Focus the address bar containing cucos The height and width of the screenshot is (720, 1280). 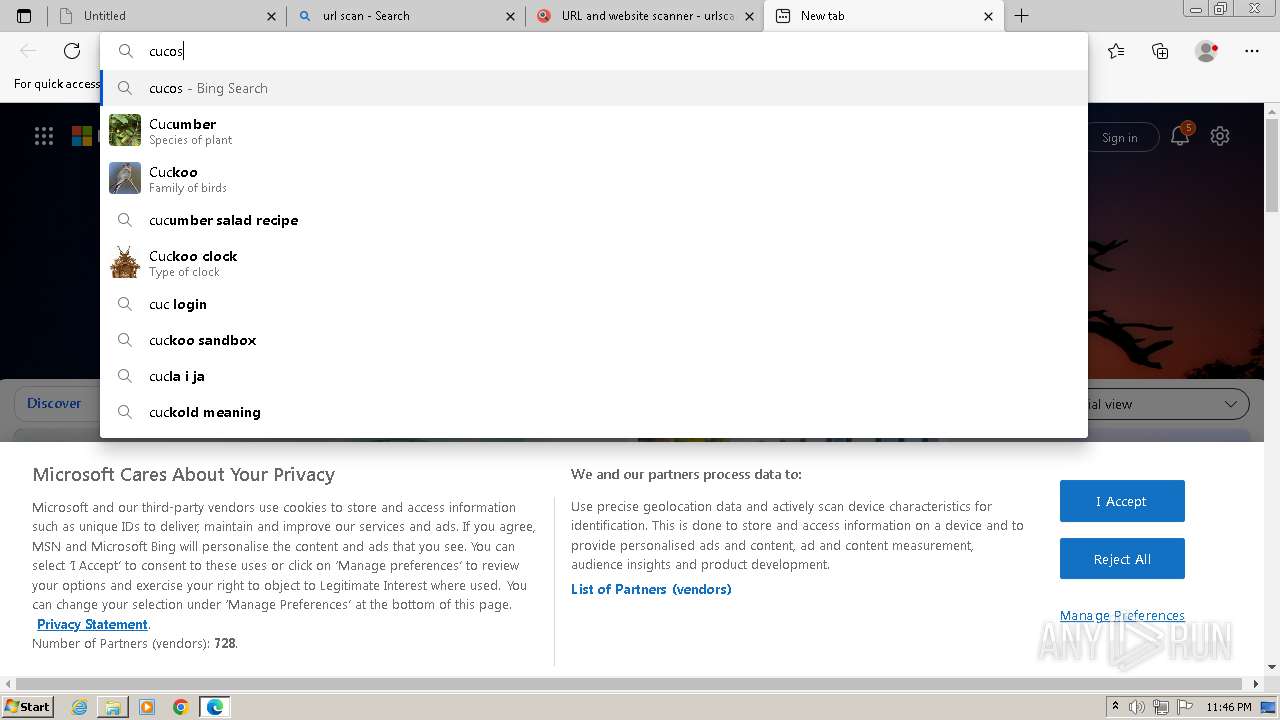click(x=593, y=51)
